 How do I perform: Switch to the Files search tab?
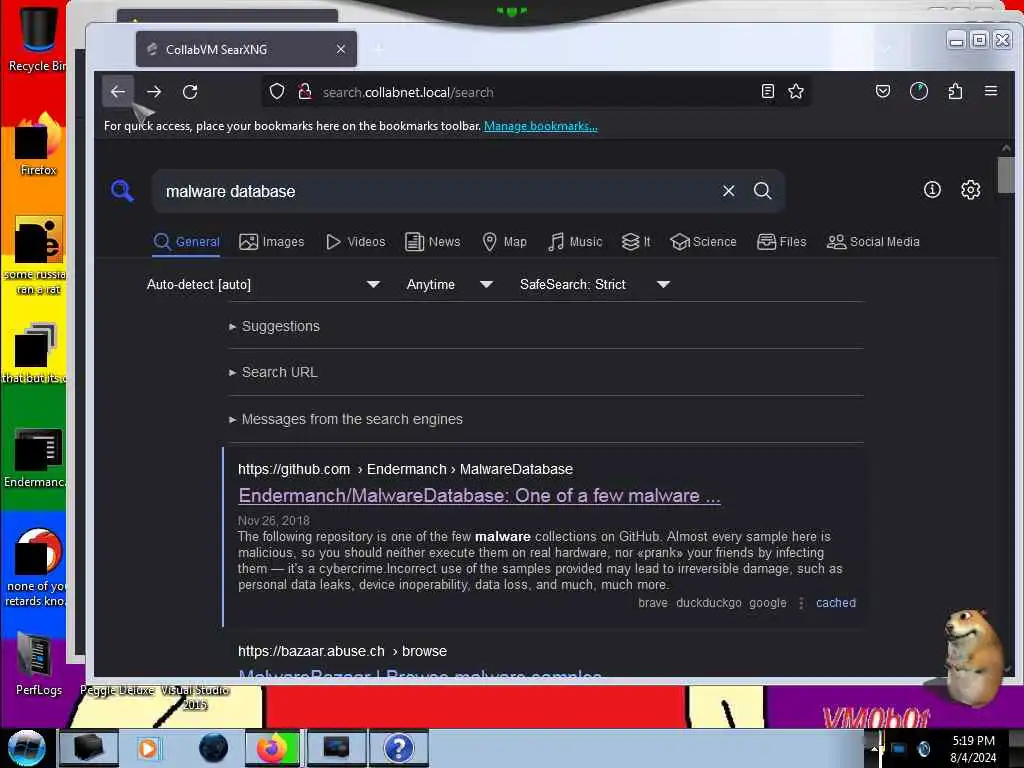pyautogui.click(x=782, y=242)
